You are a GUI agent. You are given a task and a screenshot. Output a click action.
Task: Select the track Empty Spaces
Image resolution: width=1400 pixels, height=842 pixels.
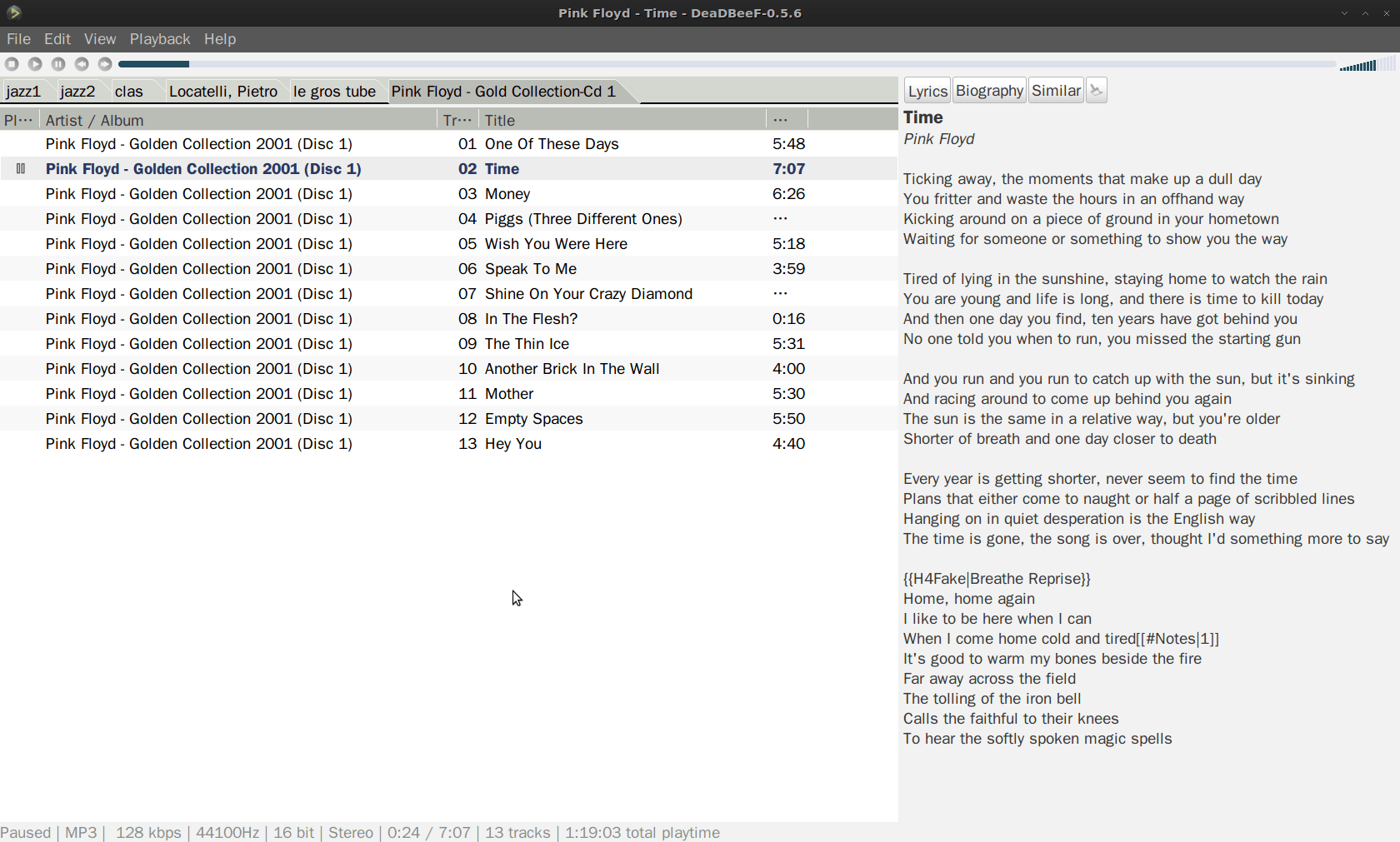point(448,419)
